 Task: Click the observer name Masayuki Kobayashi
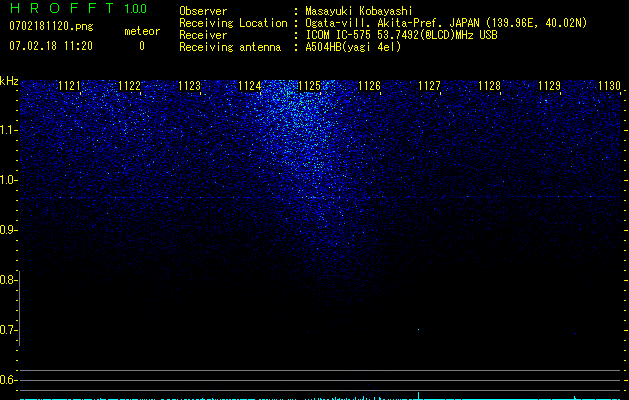click(x=359, y=11)
